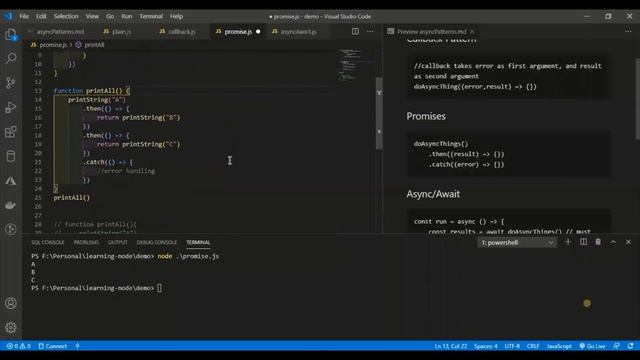Image resolution: width=640 pixels, height=360 pixels.
Task: Open the bottom activity bar timeline icon
Action: point(11,229)
